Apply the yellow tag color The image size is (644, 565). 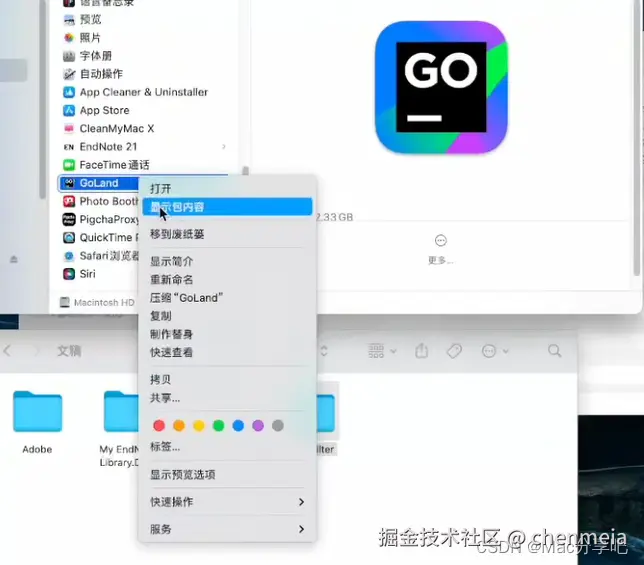pos(199,426)
